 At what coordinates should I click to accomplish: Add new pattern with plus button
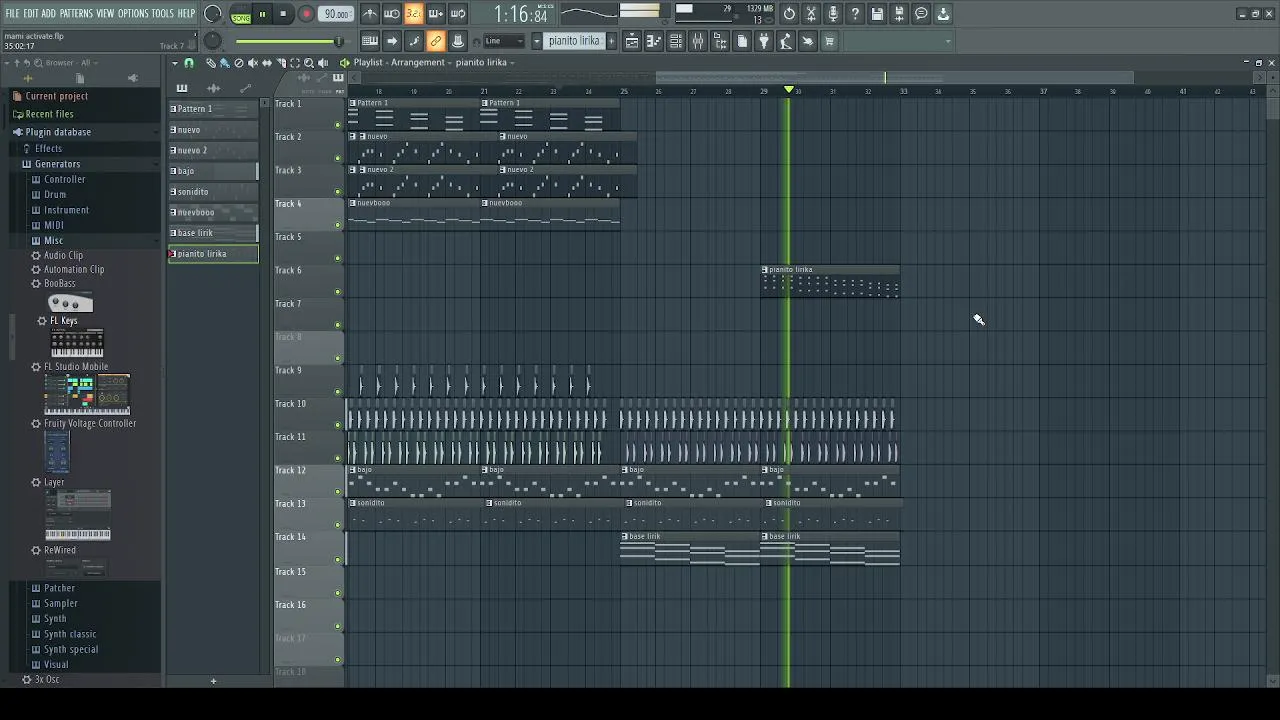(x=612, y=41)
